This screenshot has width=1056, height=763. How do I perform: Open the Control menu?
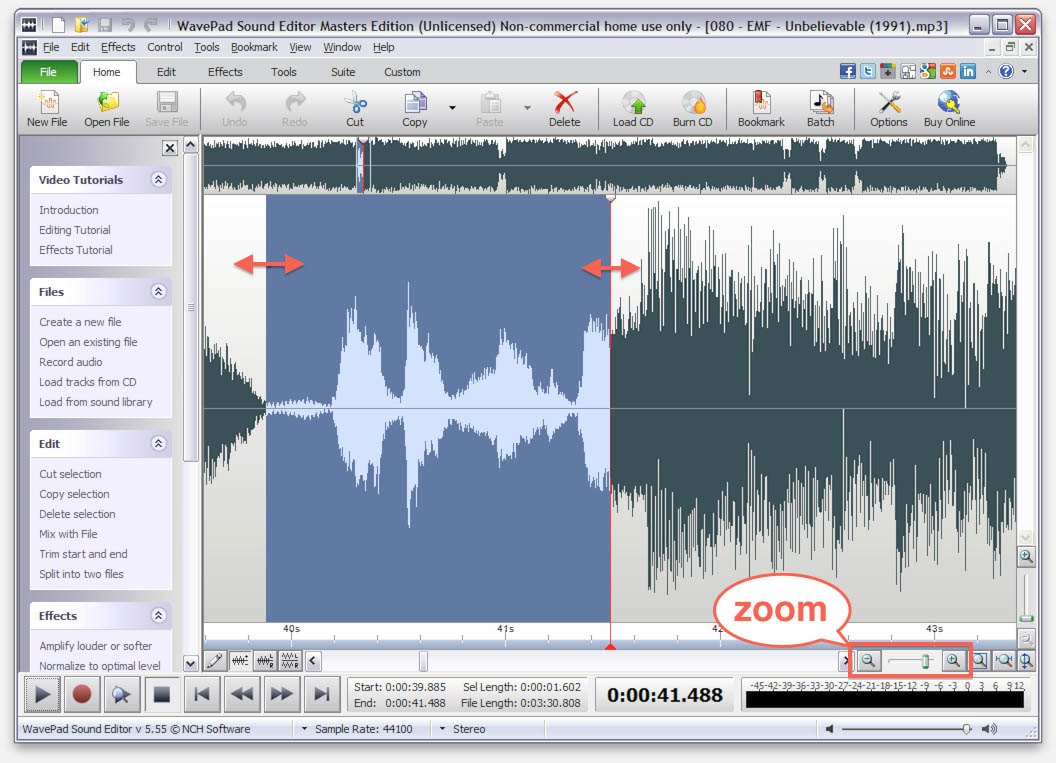coord(164,47)
